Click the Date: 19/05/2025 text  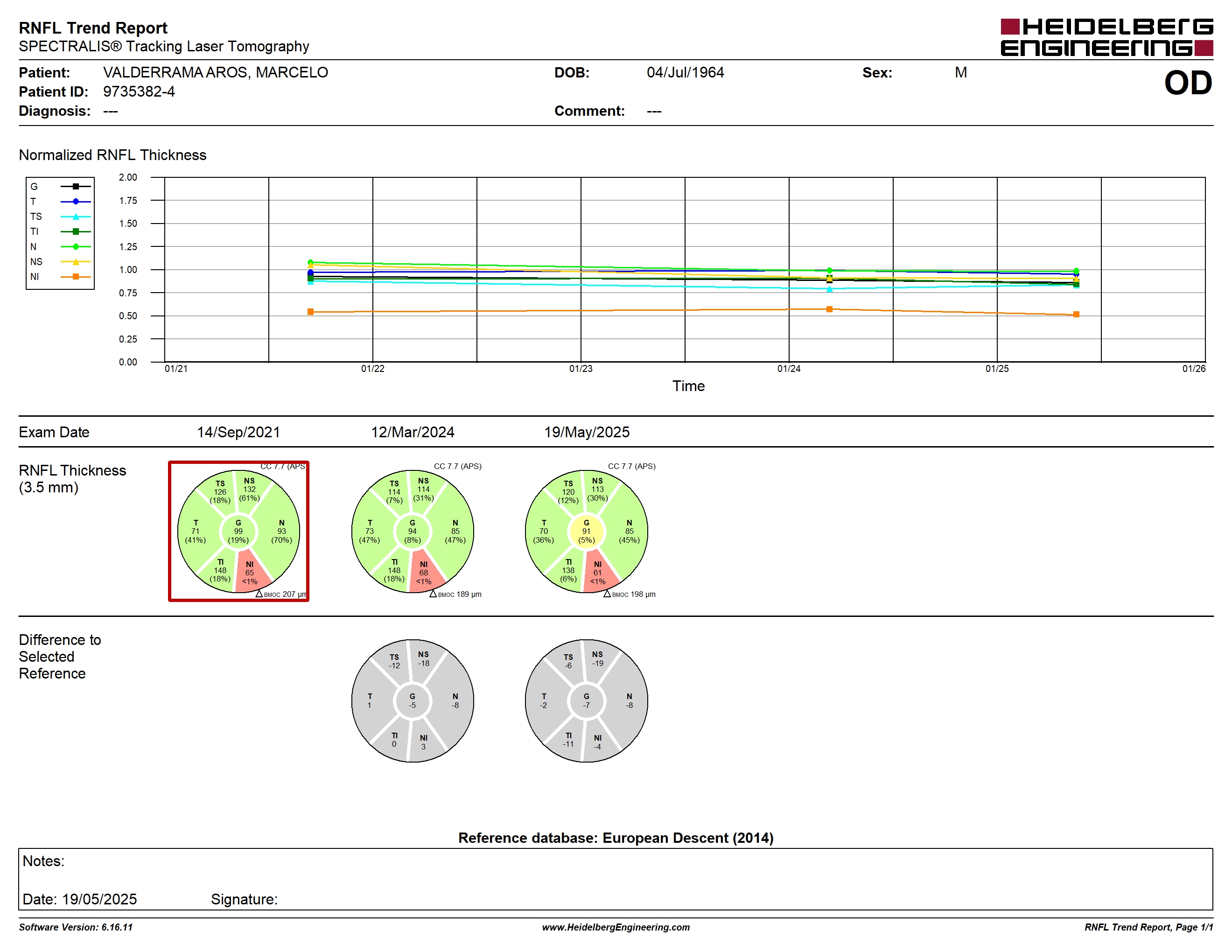coord(79,899)
